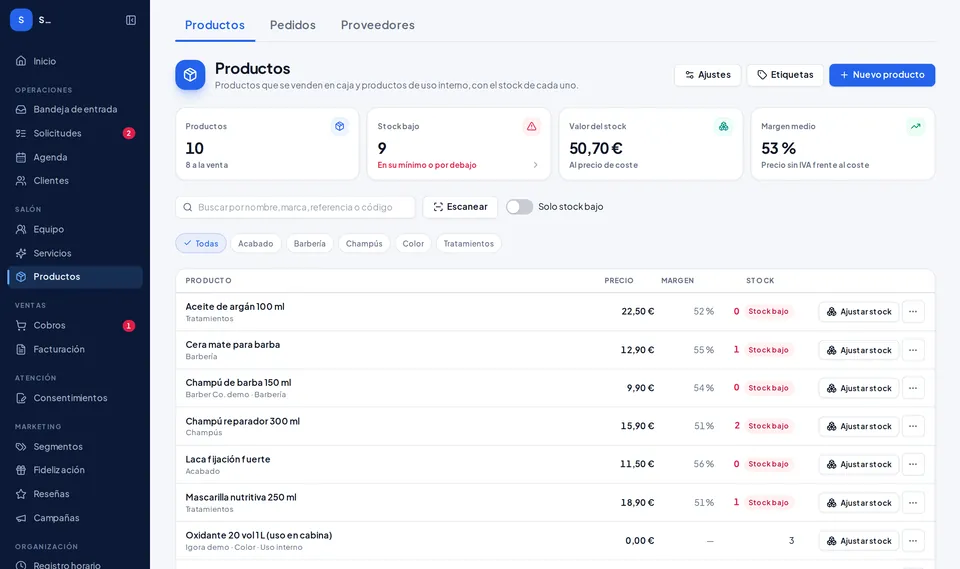The height and width of the screenshot is (569, 960).
Task: Switch to the Proveedores tab
Action: [378, 25]
